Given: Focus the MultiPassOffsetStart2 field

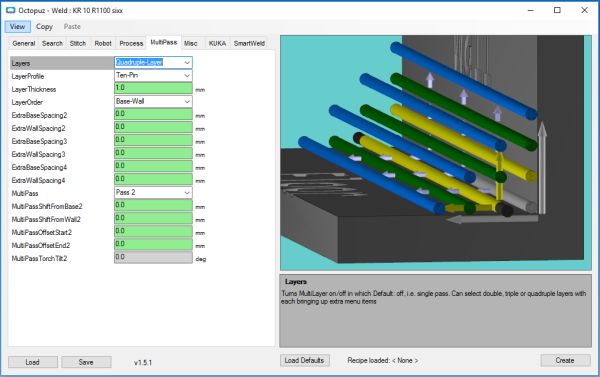Looking at the screenshot, I should (153, 232).
